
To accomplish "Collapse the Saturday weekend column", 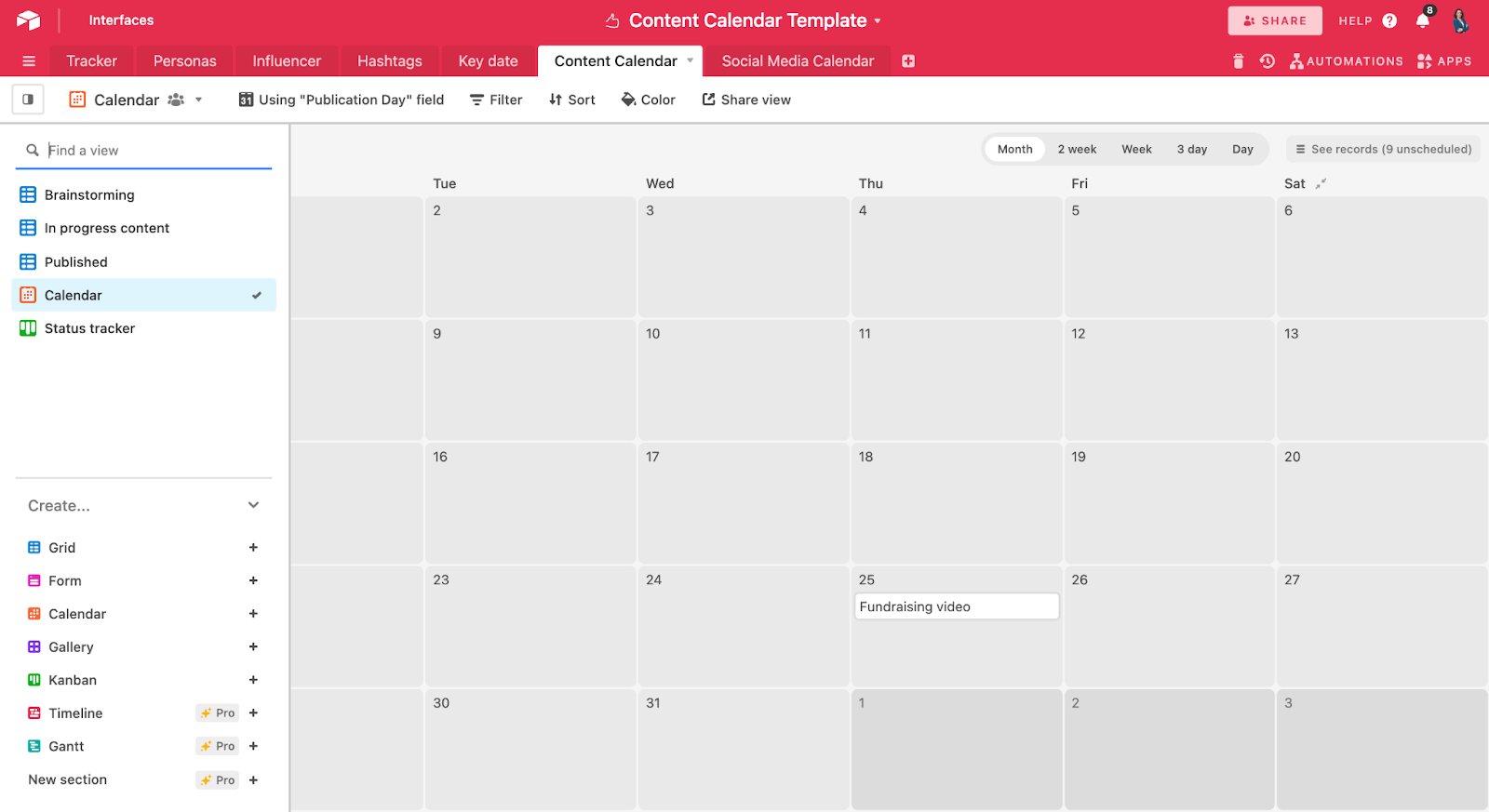I will [x=1321, y=184].
